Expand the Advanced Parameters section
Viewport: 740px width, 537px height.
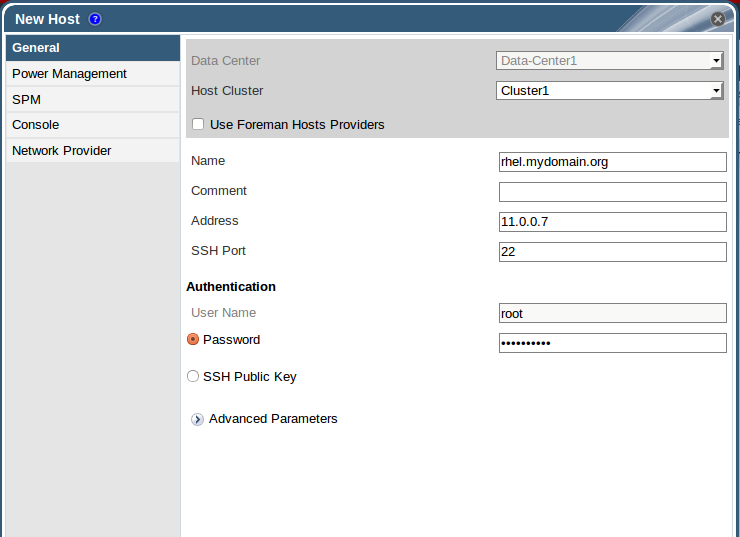[x=273, y=419]
